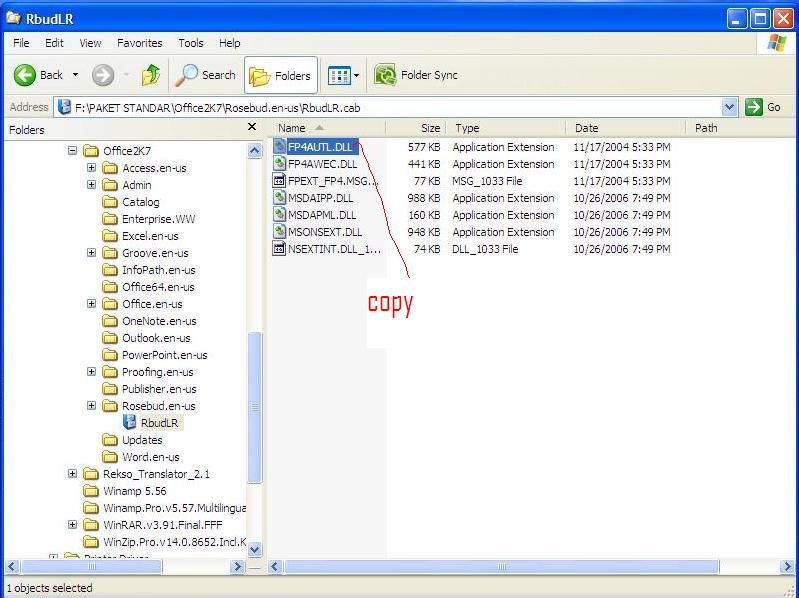Click the NSEXTINT.DLL_1033 file icon

coord(279,249)
